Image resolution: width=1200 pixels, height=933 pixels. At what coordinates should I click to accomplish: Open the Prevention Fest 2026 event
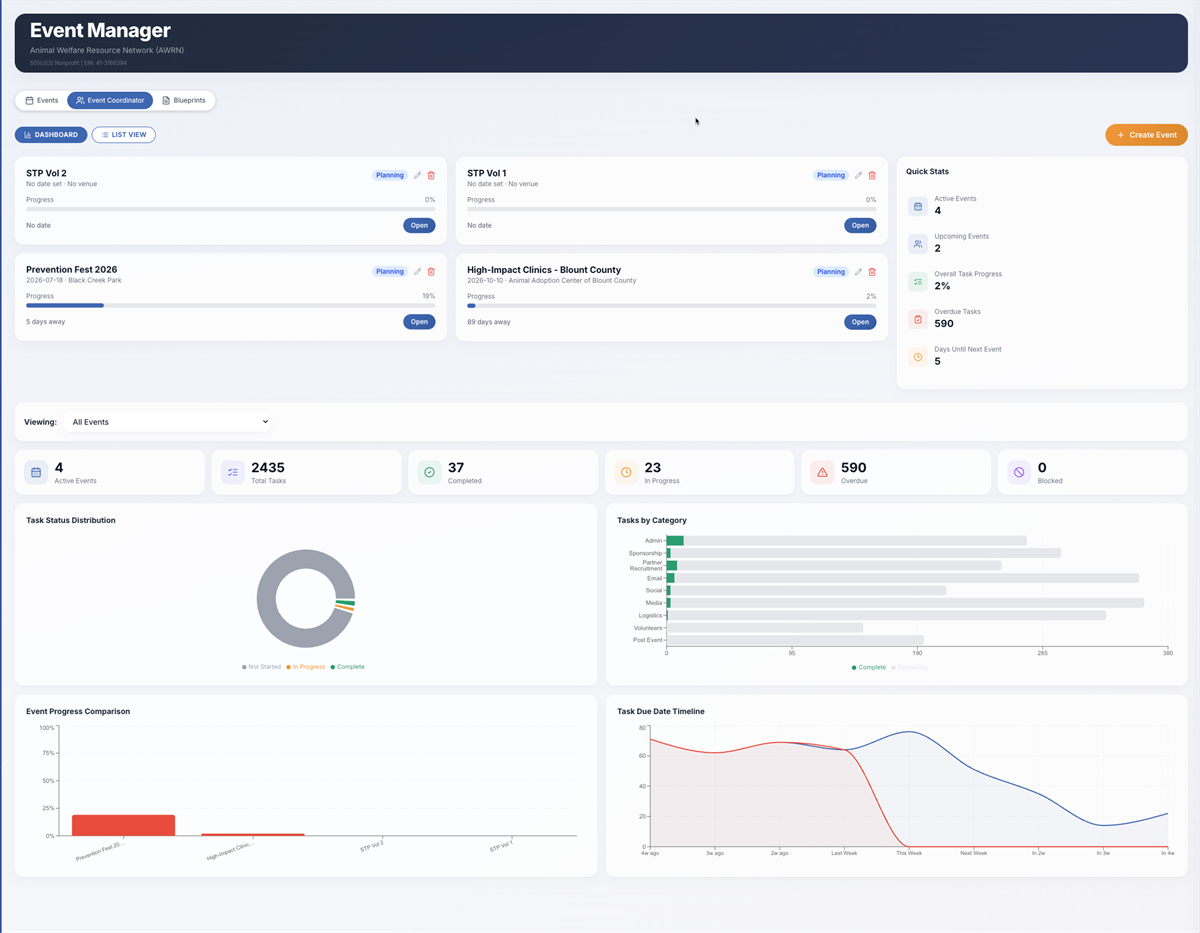point(419,321)
